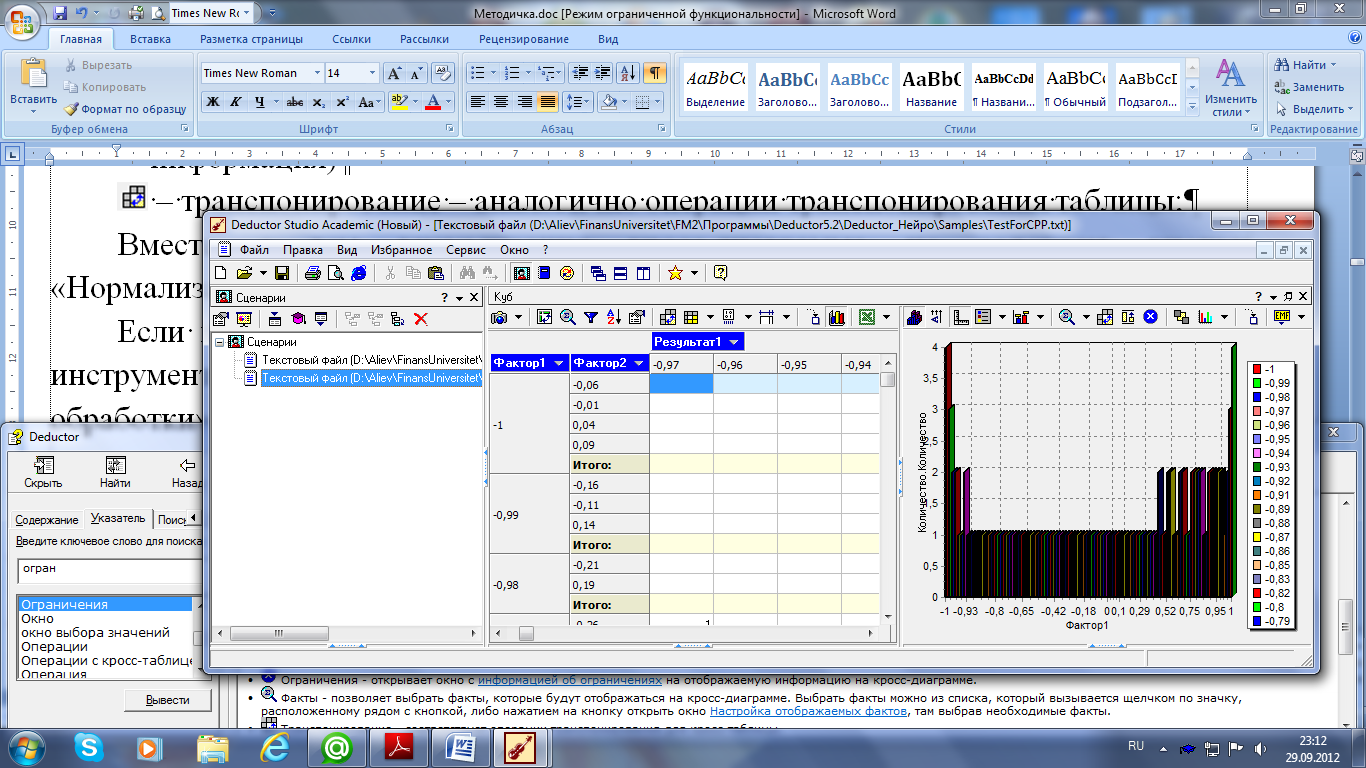Open the Избранное menu in Deductor
The width and height of the screenshot is (1366, 768).
coord(401,250)
